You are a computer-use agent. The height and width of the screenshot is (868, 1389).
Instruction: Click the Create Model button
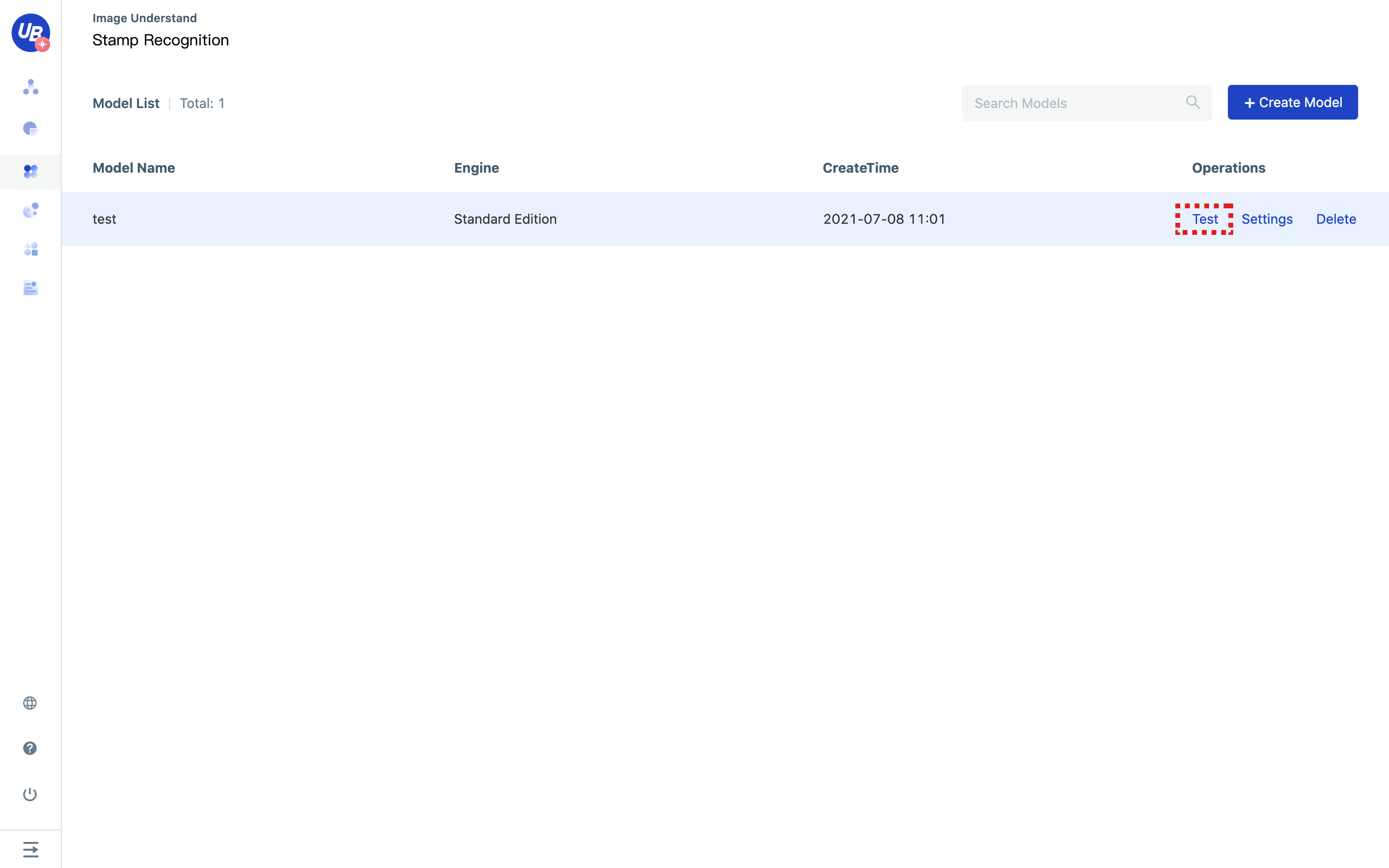(x=1293, y=102)
